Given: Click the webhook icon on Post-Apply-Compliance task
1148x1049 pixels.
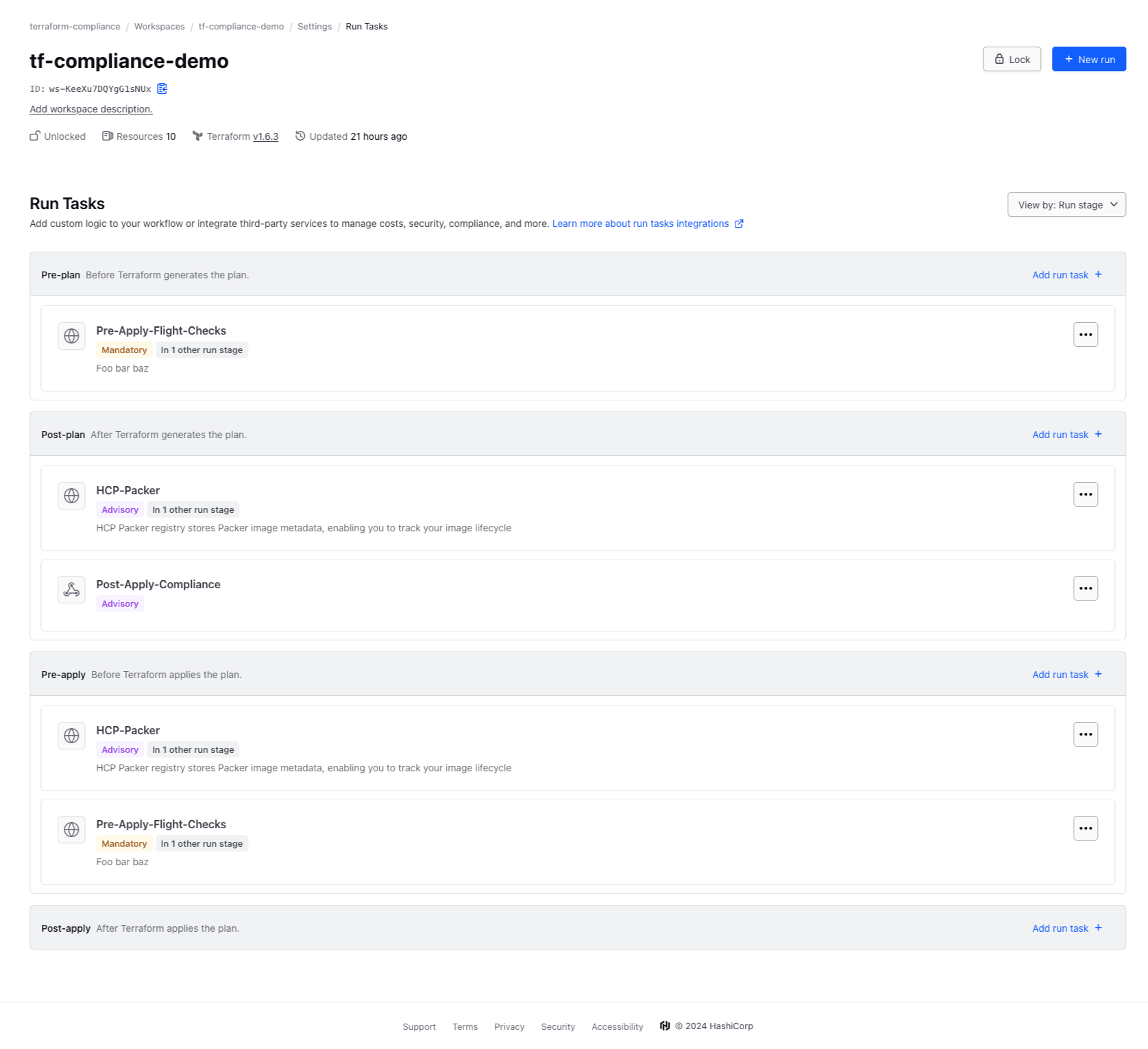Looking at the screenshot, I should click(71, 589).
